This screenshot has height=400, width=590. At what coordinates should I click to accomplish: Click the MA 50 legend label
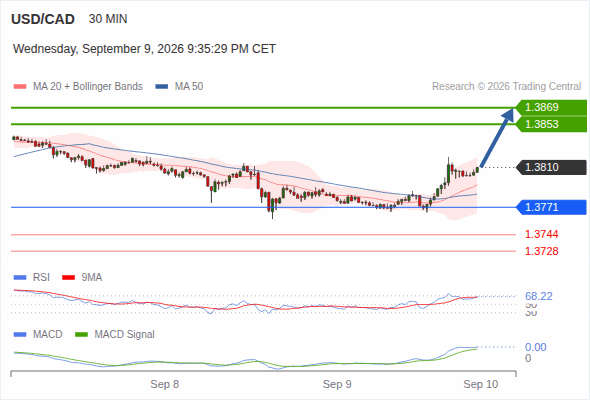(x=189, y=87)
